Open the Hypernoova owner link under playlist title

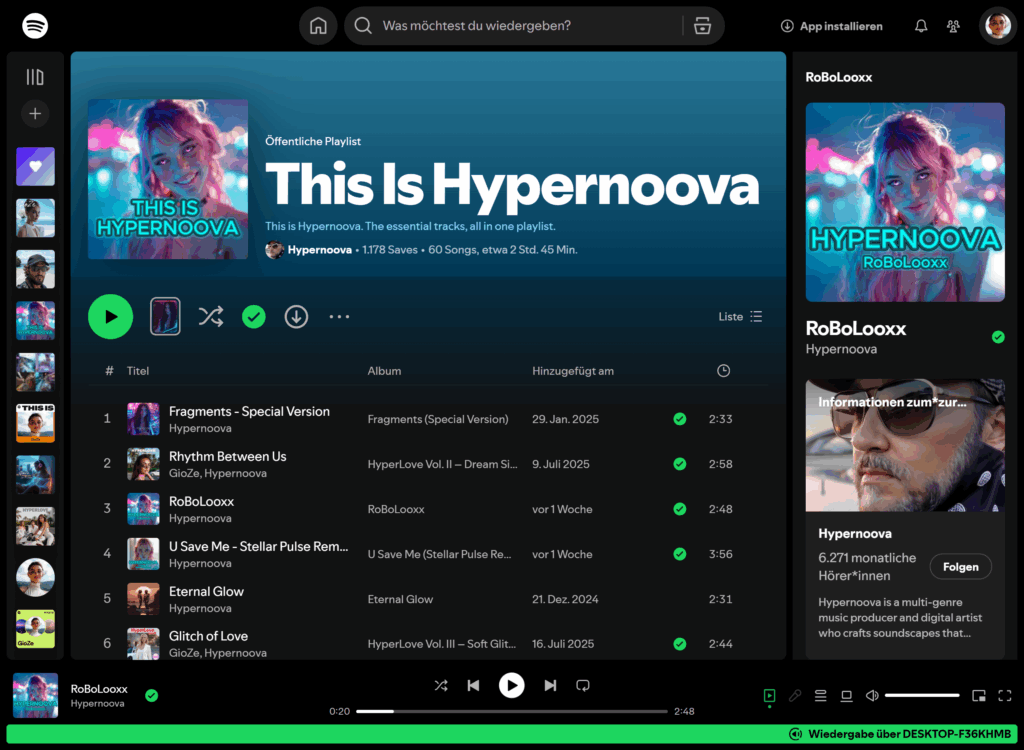click(319, 250)
